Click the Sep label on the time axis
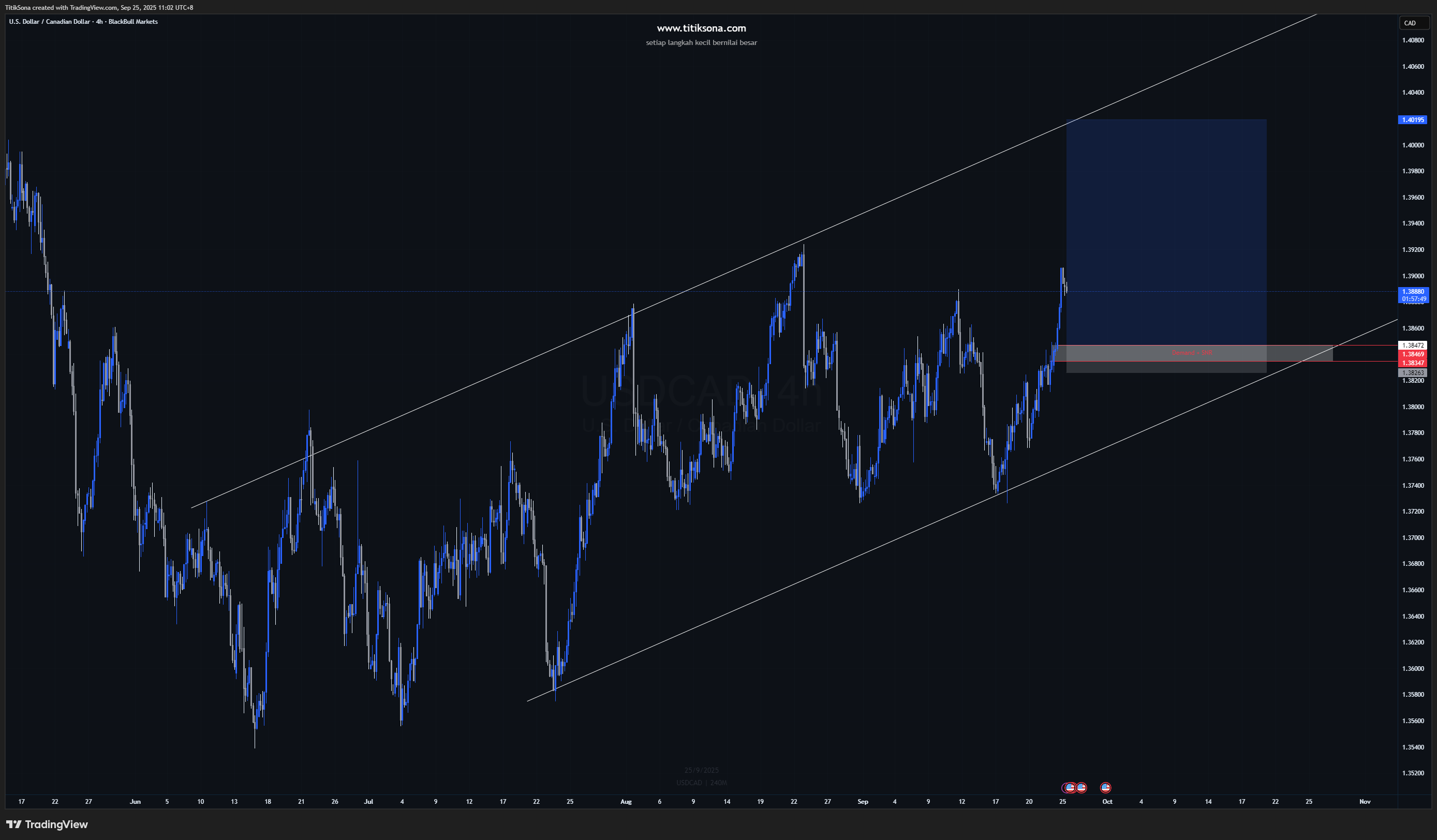 tap(863, 801)
